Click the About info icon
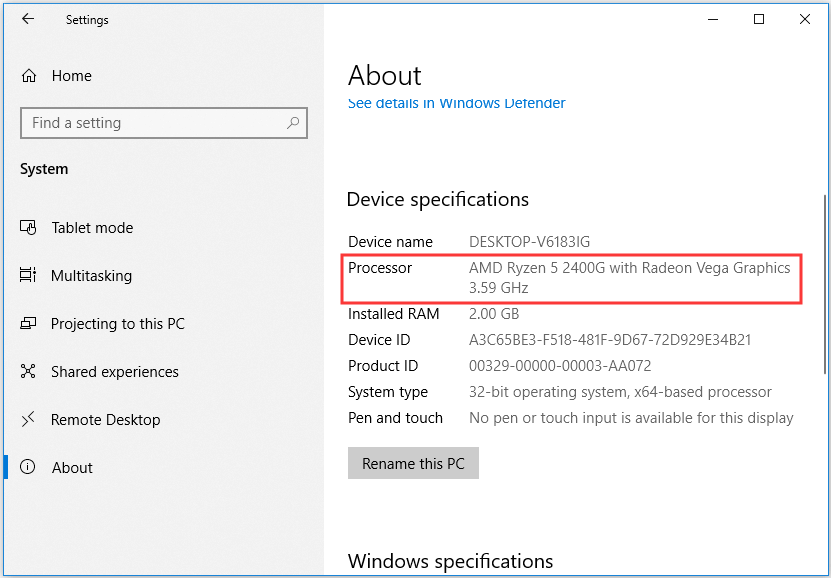This screenshot has width=831, height=578. point(29,468)
